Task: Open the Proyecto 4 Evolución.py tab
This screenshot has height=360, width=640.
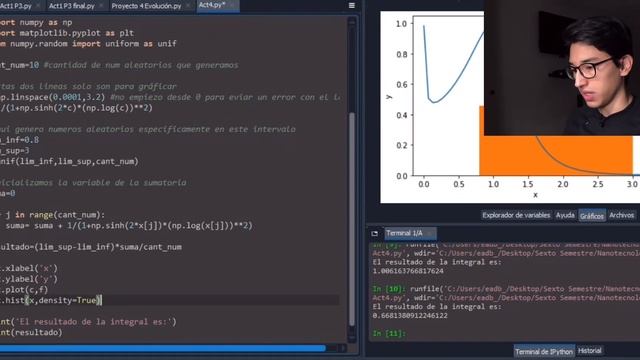Action: tap(146, 6)
